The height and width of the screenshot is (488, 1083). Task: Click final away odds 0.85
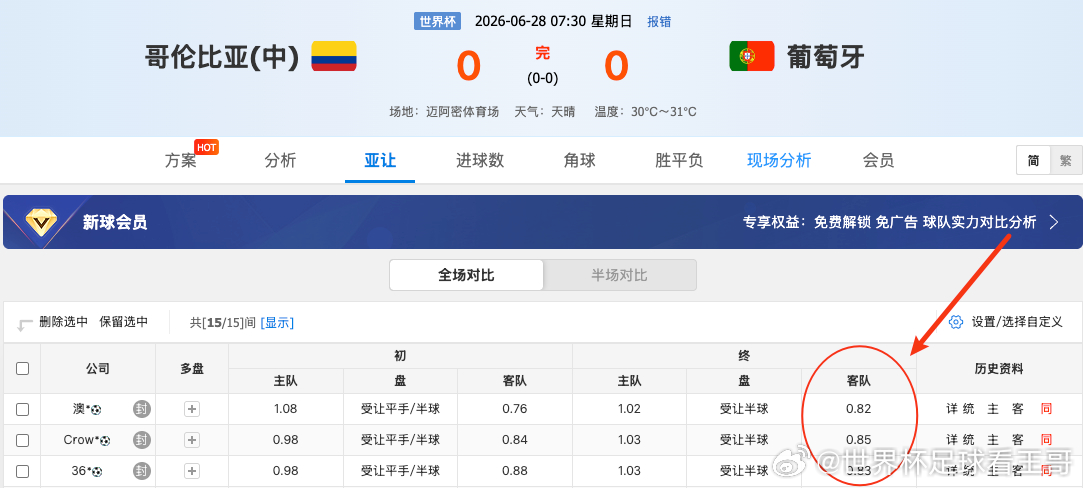859,440
